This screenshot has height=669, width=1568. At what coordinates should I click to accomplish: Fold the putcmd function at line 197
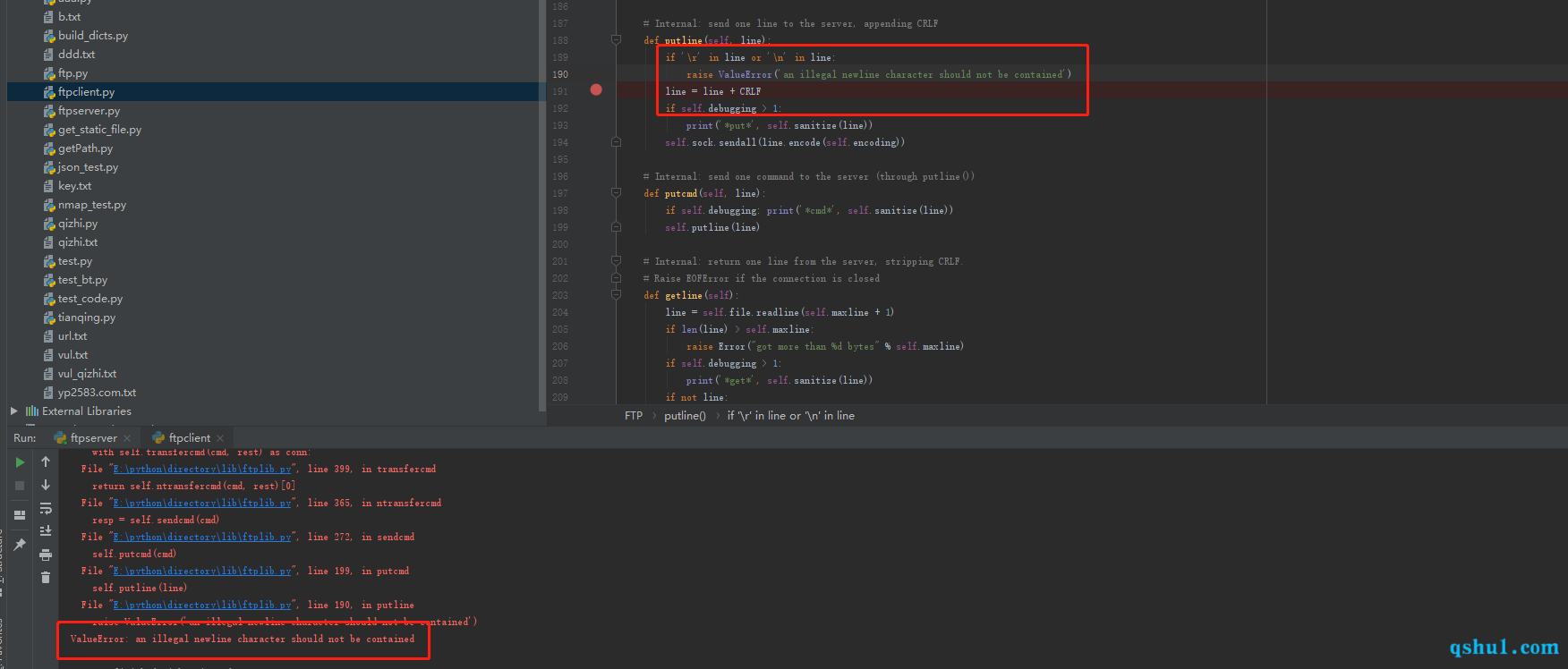tap(616, 193)
